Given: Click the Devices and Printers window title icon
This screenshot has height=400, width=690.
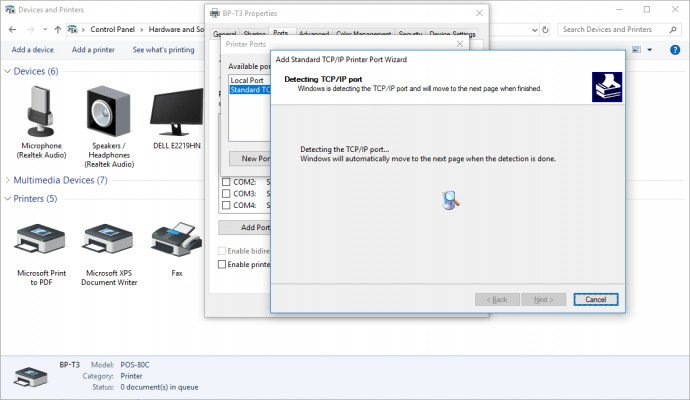Looking at the screenshot, I should click(10, 9).
